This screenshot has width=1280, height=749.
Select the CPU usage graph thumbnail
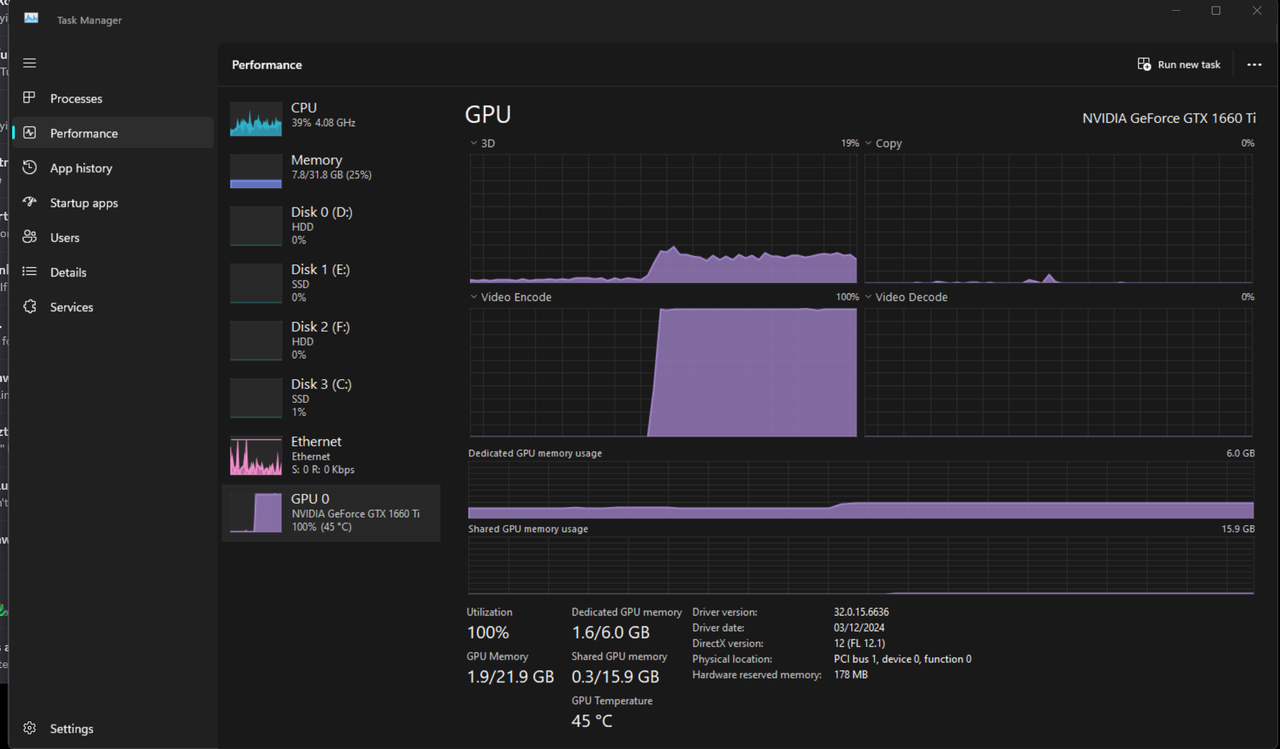pos(256,118)
